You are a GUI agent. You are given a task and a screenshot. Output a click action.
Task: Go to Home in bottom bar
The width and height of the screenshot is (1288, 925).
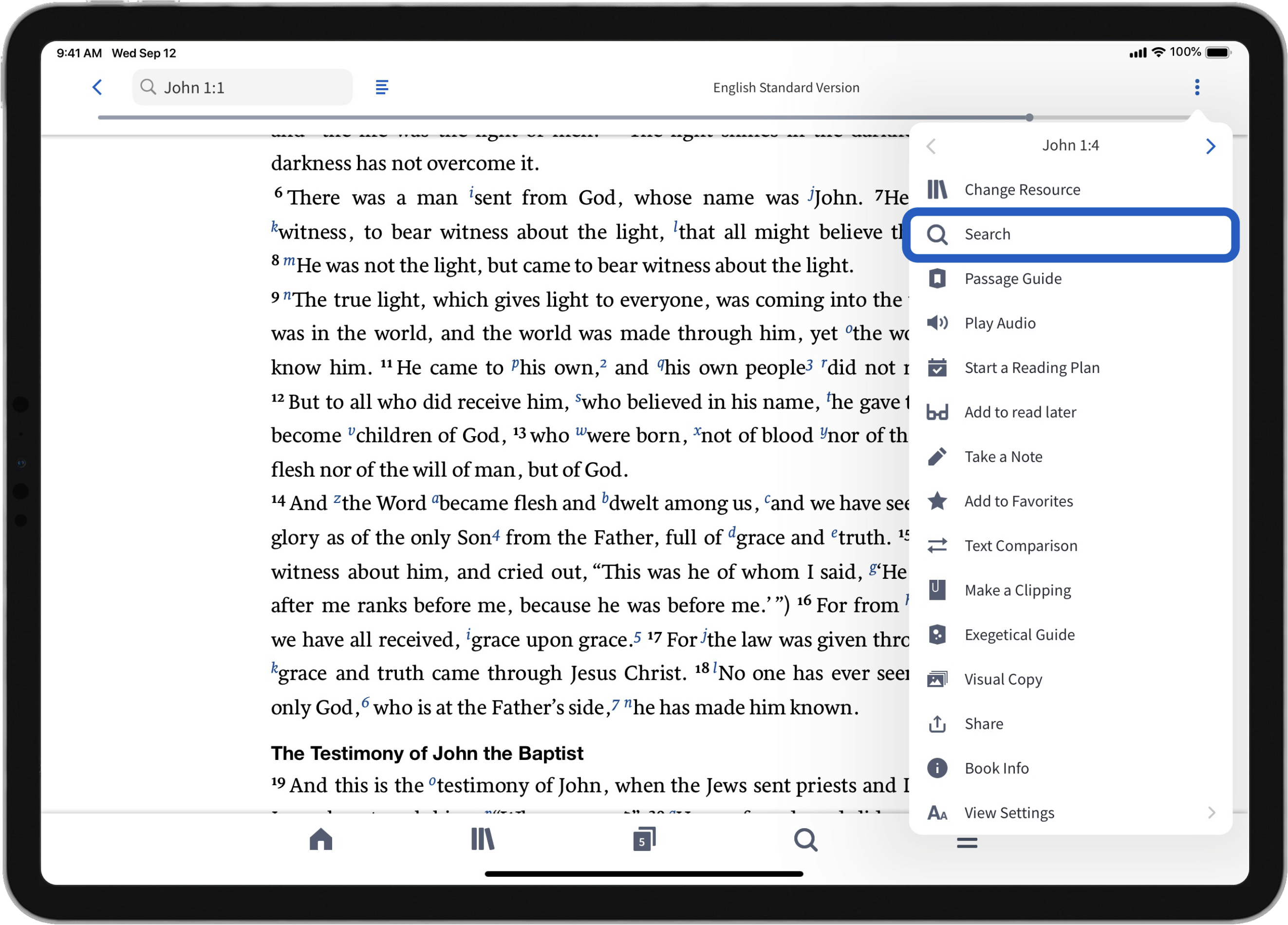(321, 839)
